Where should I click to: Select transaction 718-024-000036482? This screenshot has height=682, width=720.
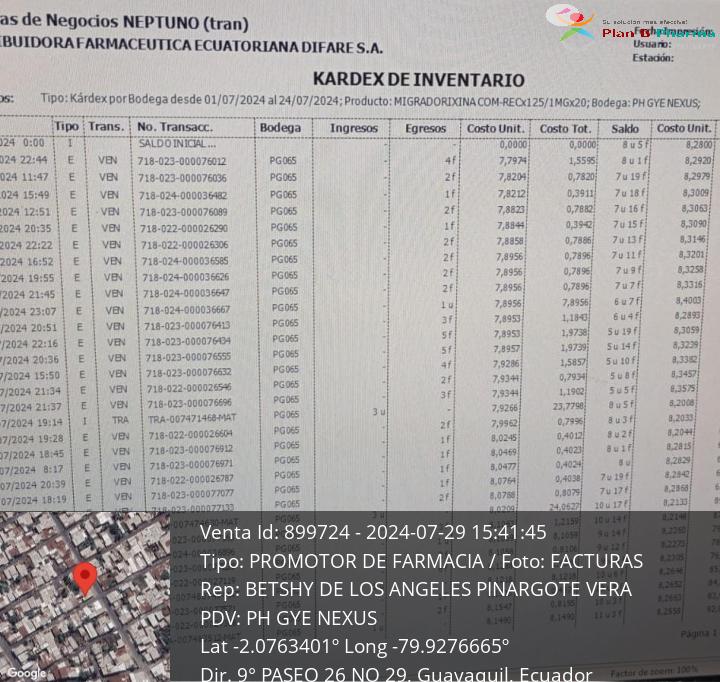point(183,195)
